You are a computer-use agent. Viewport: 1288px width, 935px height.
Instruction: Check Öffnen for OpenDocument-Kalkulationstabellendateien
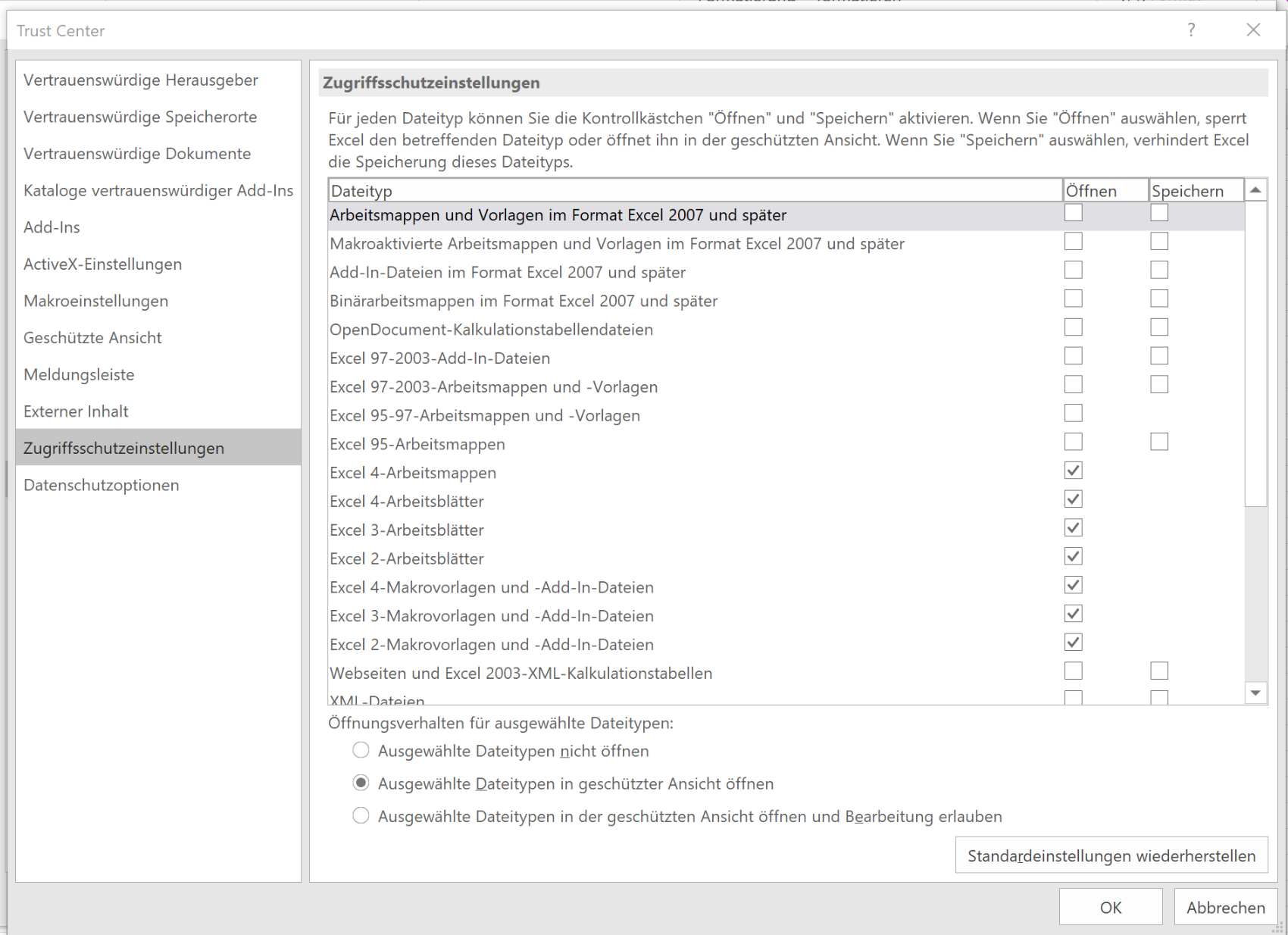[x=1074, y=327]
